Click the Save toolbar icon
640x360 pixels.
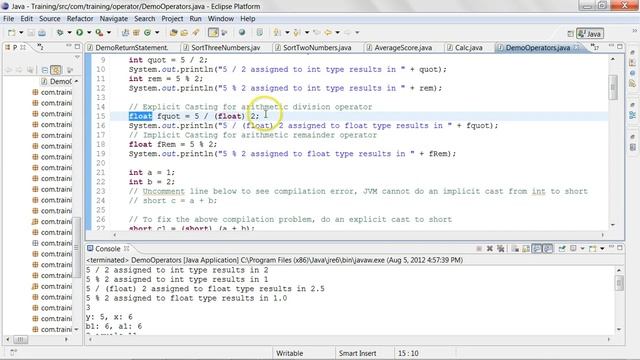pos(31,33)
